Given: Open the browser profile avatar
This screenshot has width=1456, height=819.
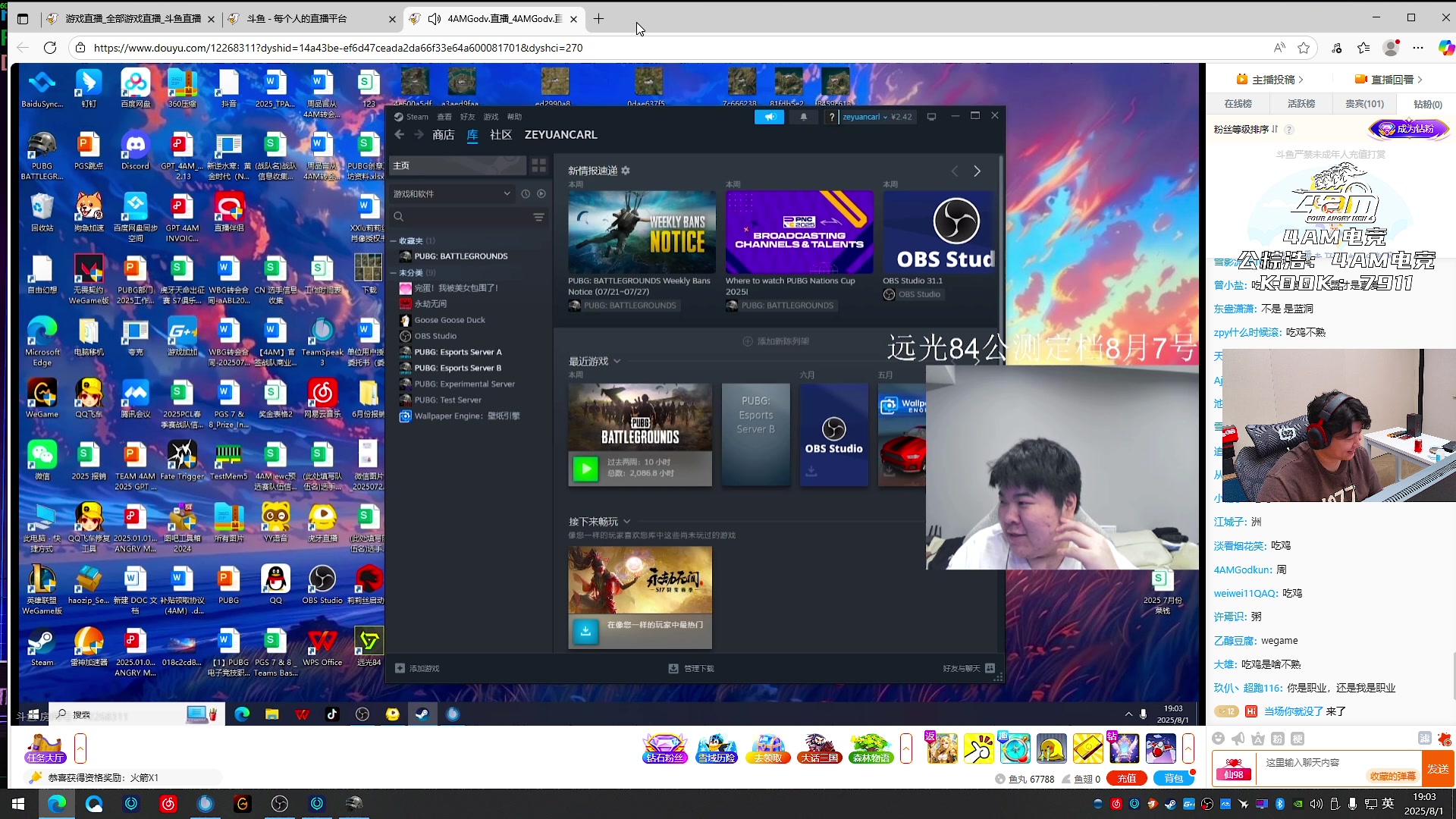Looking at the screenshot, I should click(x=1391, y=48).
